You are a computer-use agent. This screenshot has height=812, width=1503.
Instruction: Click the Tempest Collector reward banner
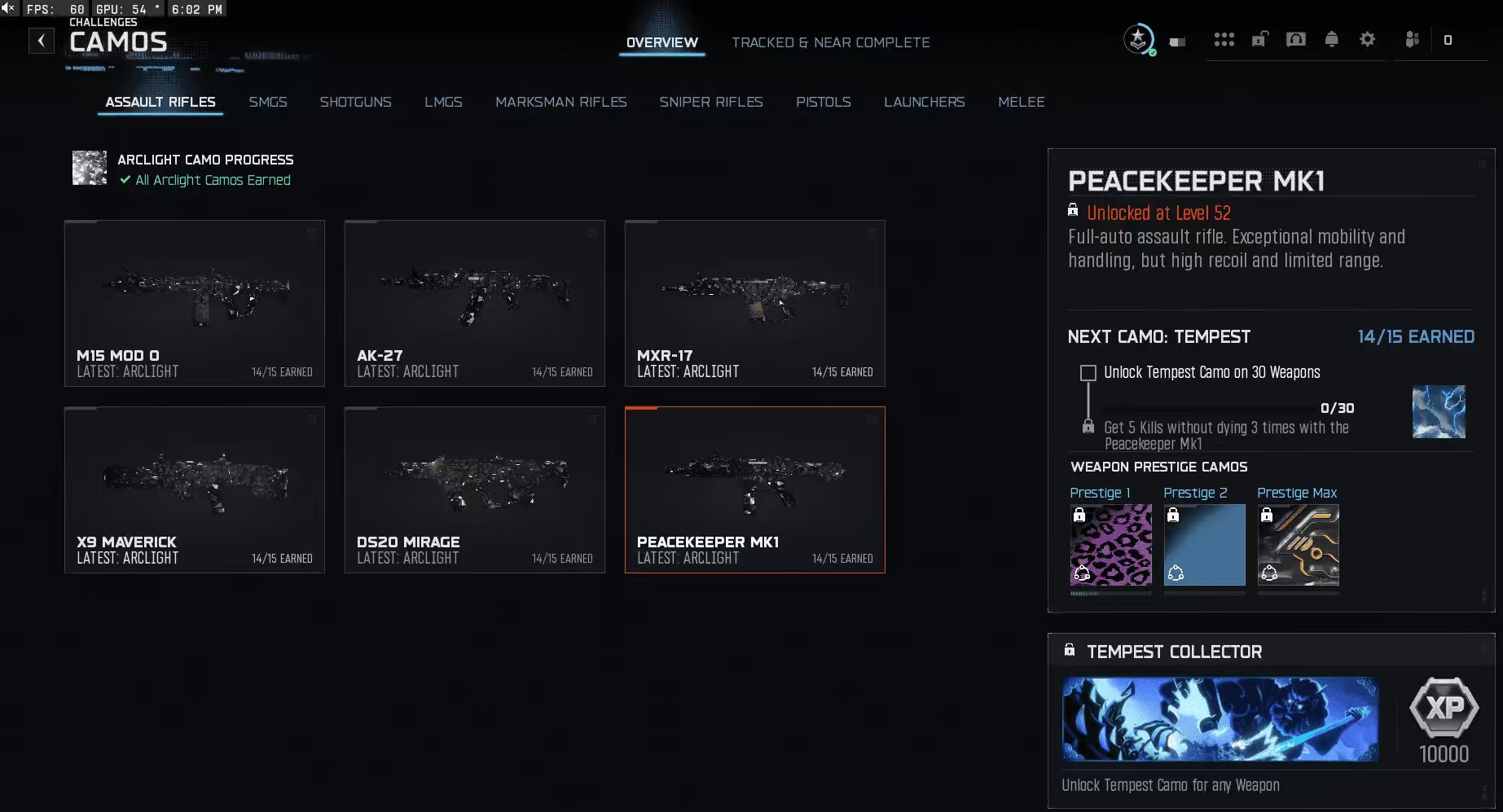click(x=1220, y=719)
